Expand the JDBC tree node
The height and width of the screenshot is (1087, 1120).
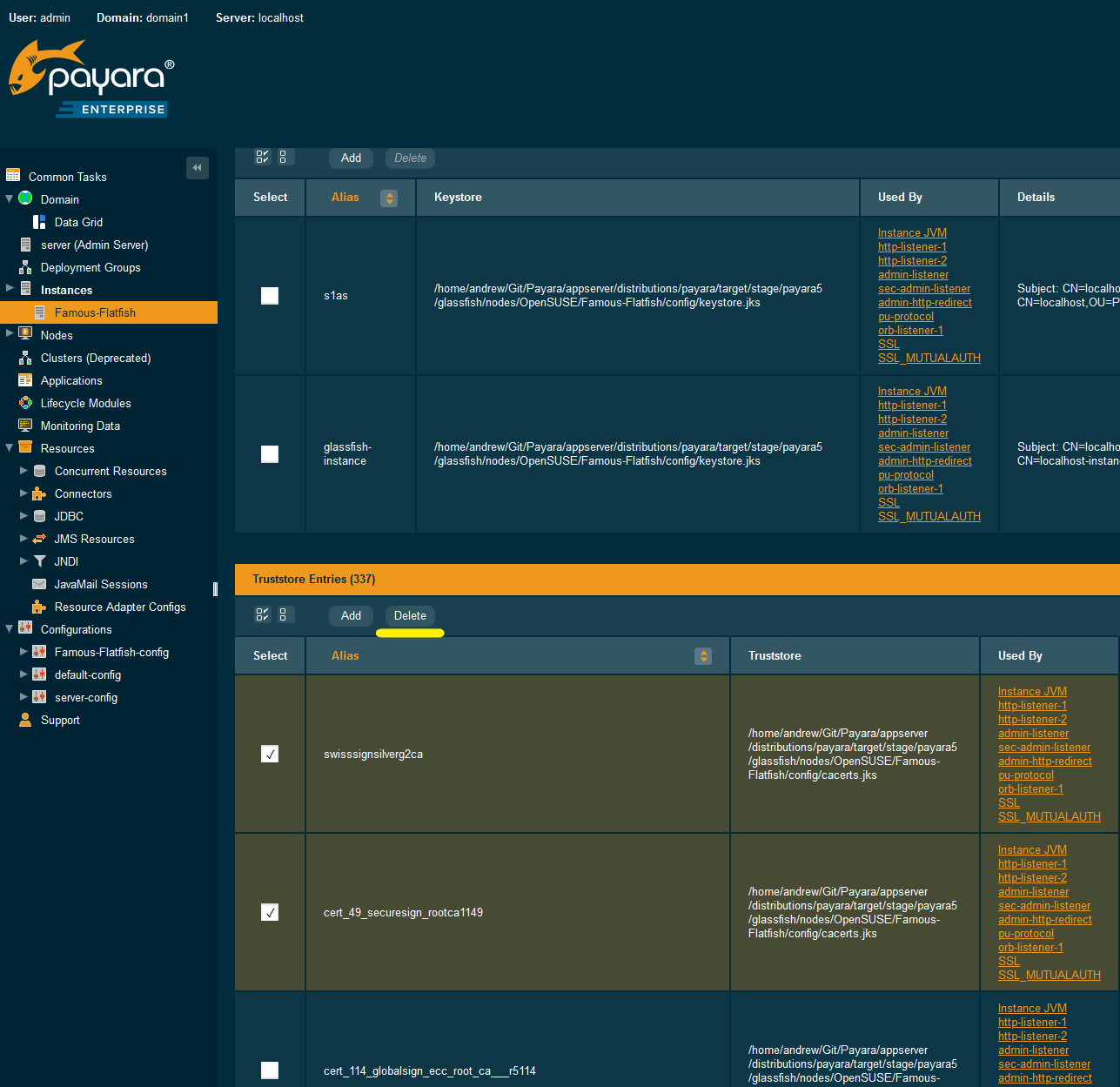23,516
